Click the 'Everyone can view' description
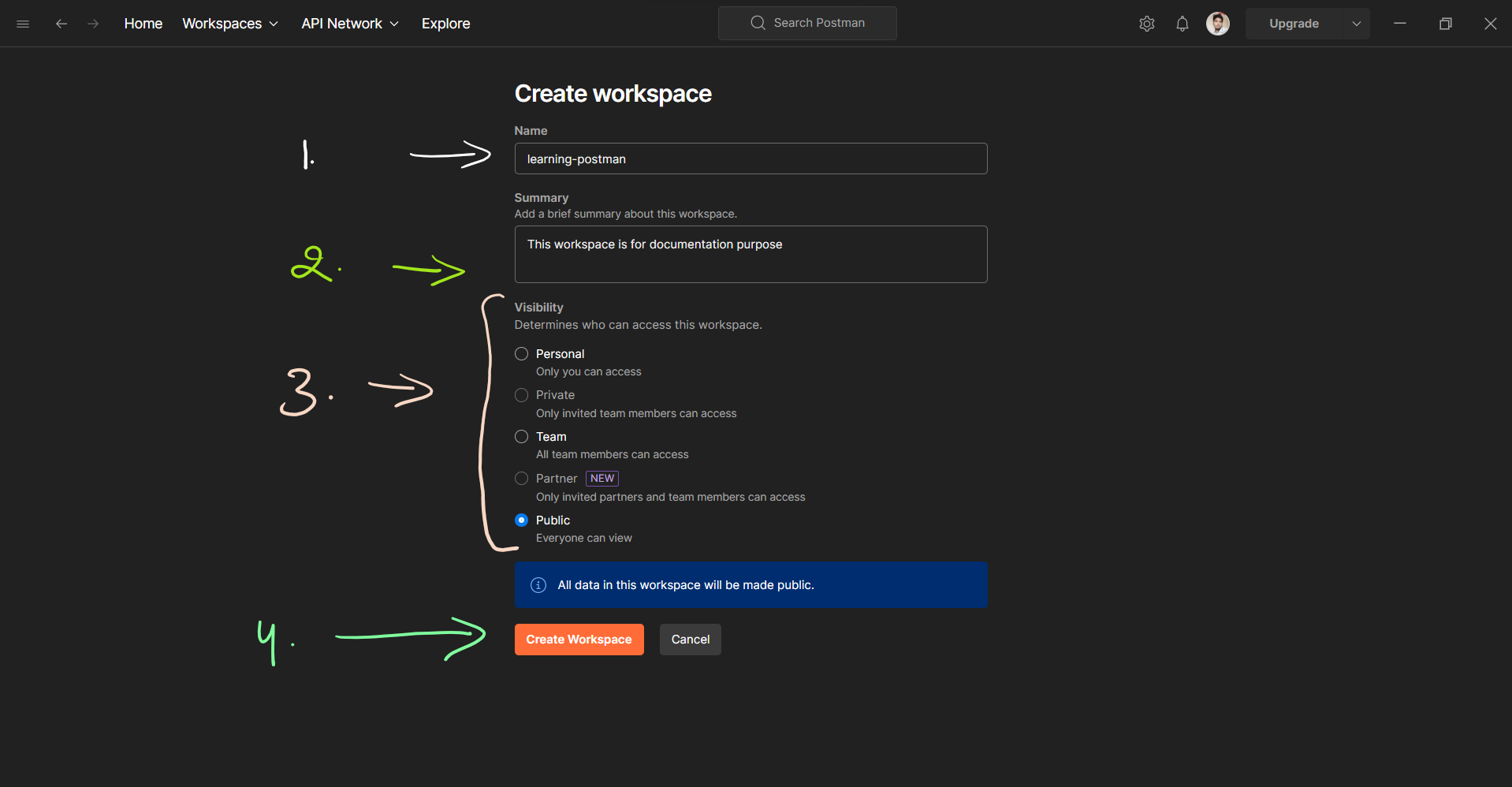Image resolution: width=1512 pixels, height=787 pixels. pyautogui.click(x=584, y=539)
